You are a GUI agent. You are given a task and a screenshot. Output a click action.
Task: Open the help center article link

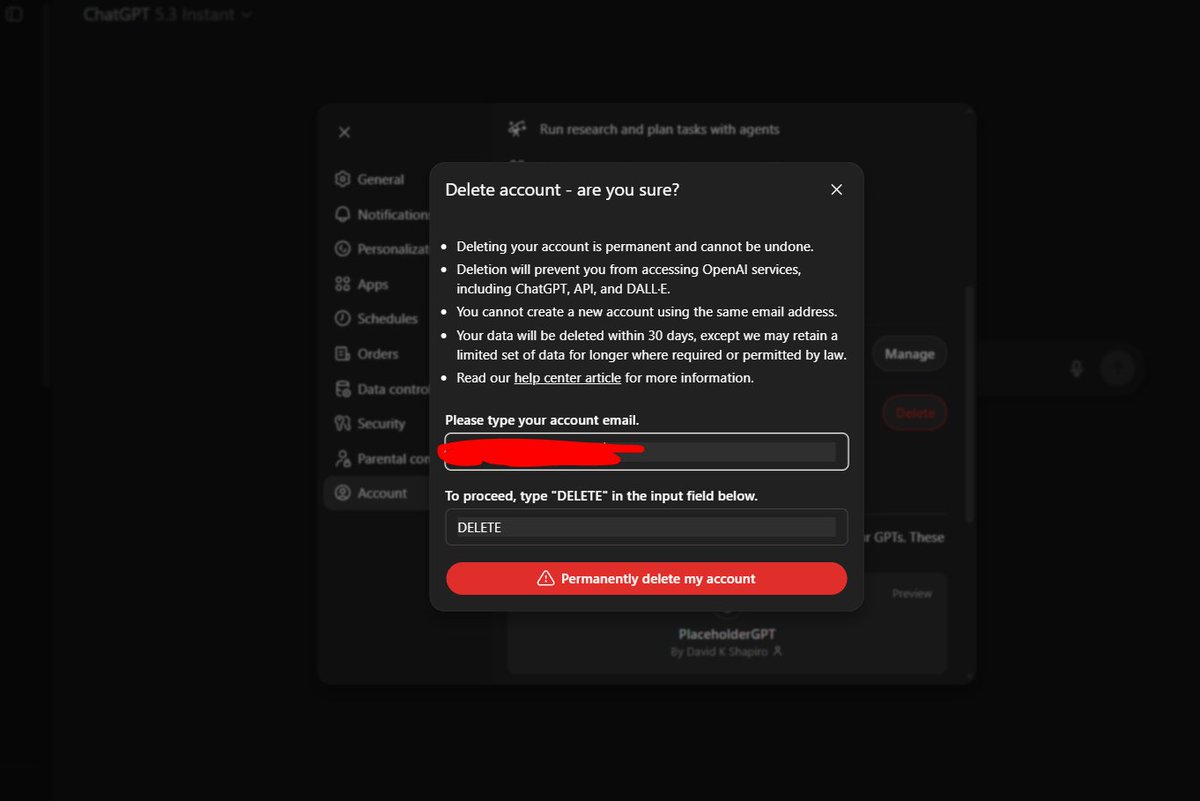[x=567, y=378]
